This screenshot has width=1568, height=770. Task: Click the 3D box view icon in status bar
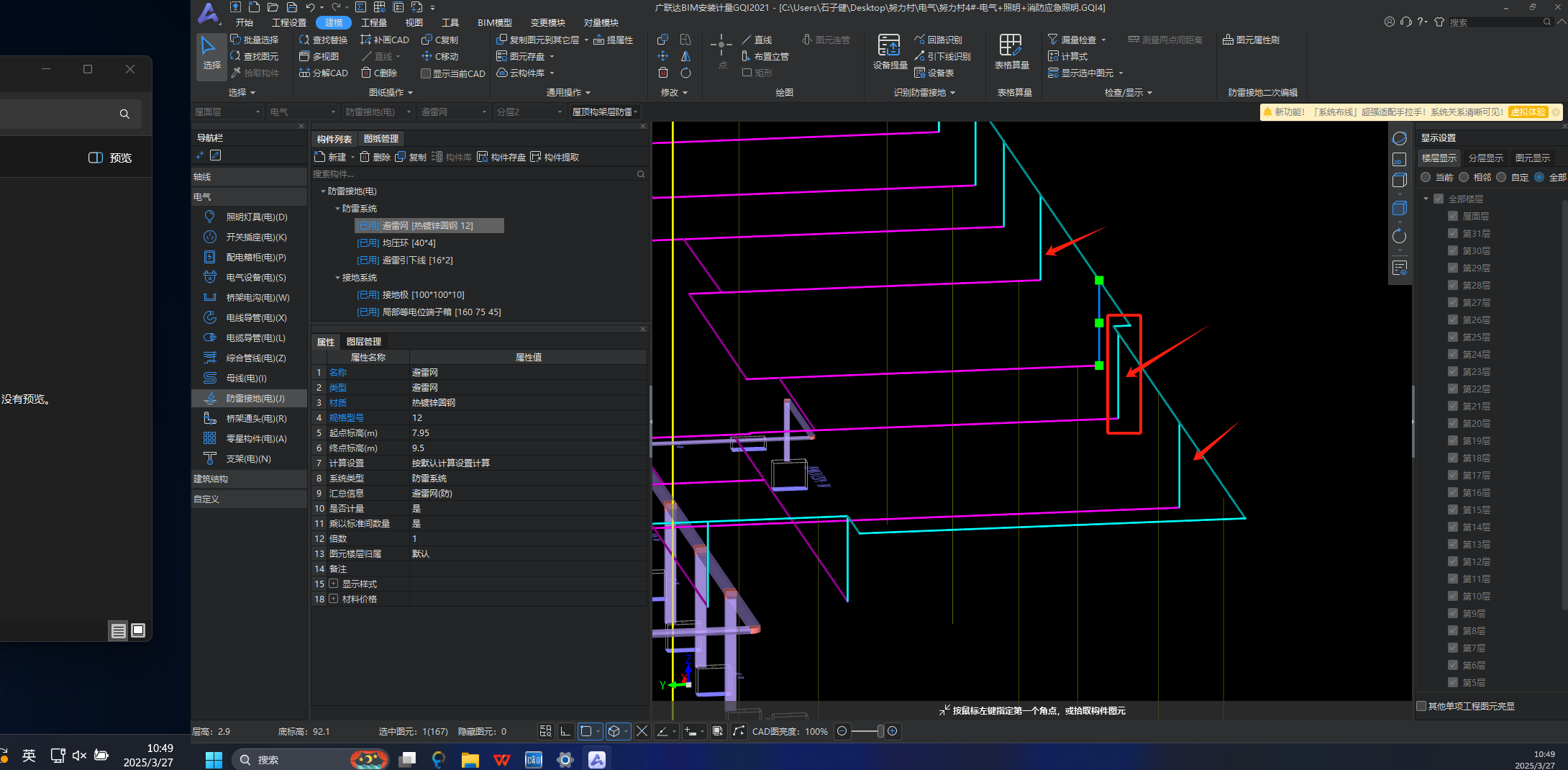pyautogui.click(x=614, y=731)
